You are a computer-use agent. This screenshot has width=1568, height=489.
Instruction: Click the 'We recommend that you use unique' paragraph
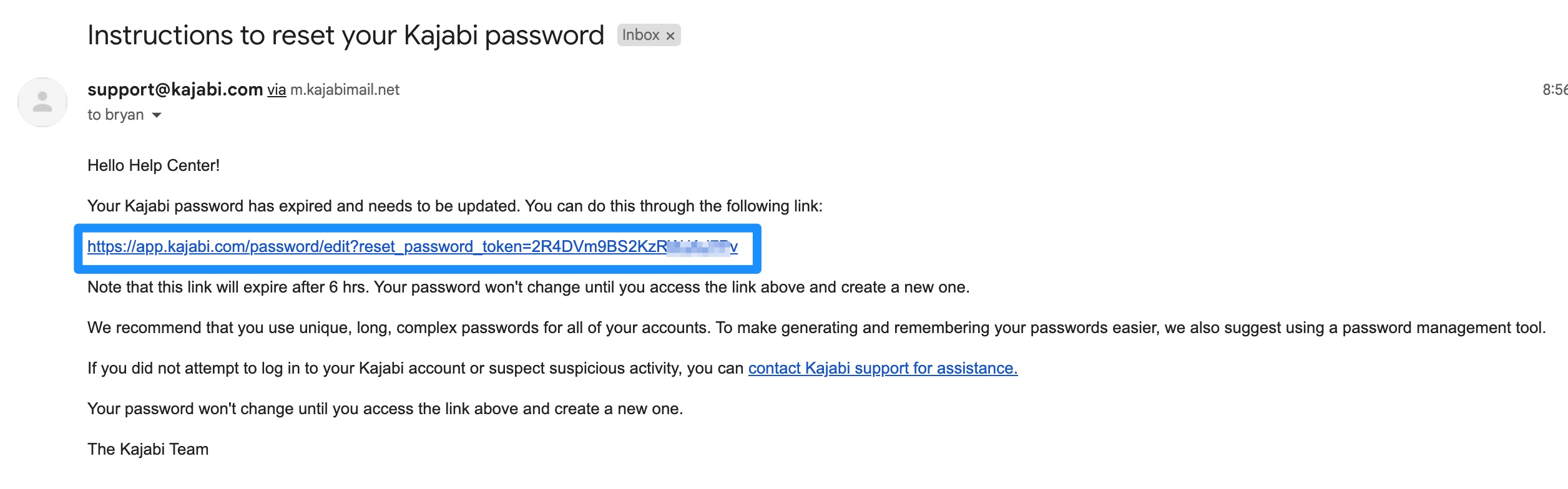click(x=816, y=328)
